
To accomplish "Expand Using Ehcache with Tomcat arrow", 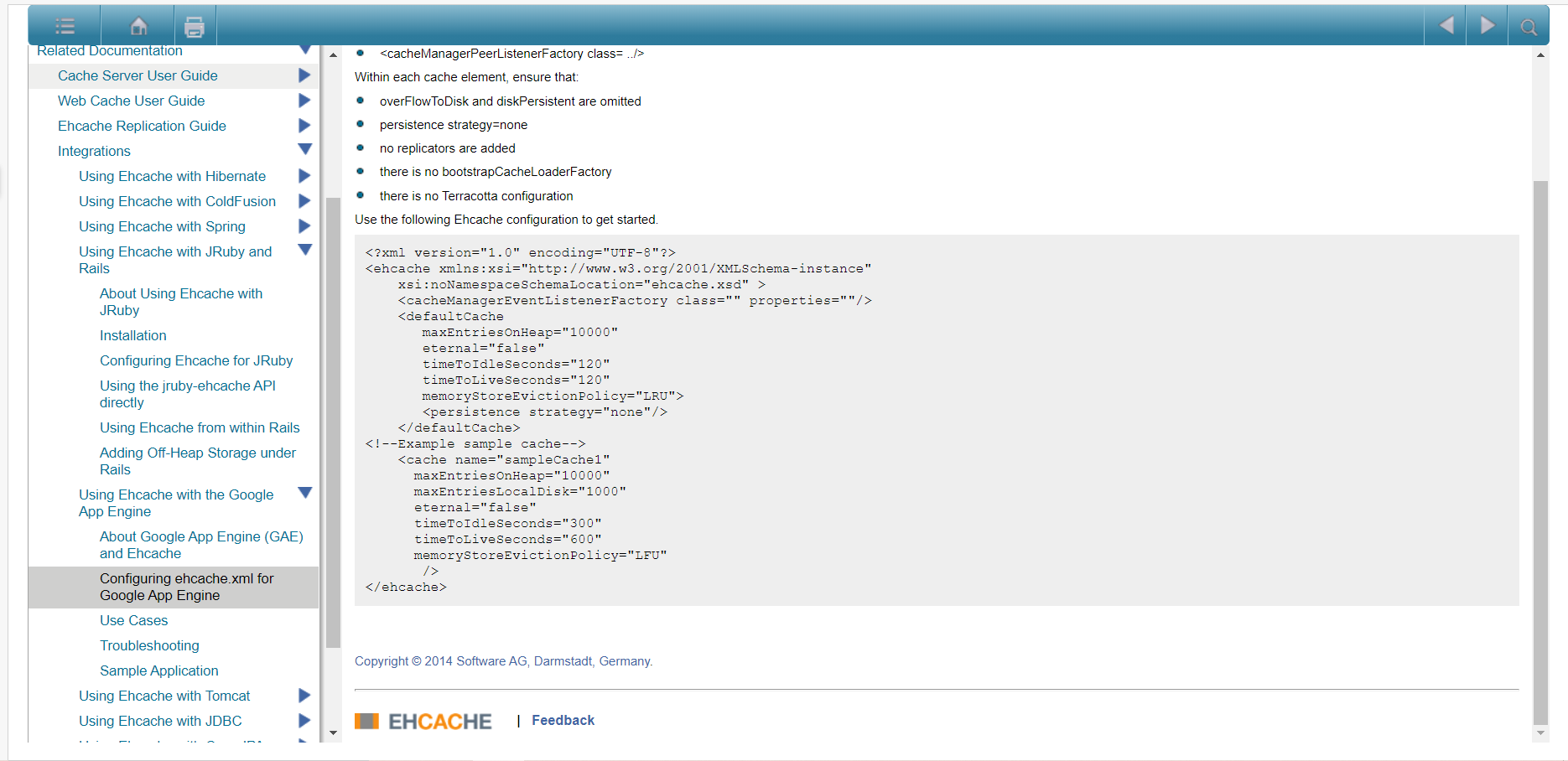I will point(304,696).
